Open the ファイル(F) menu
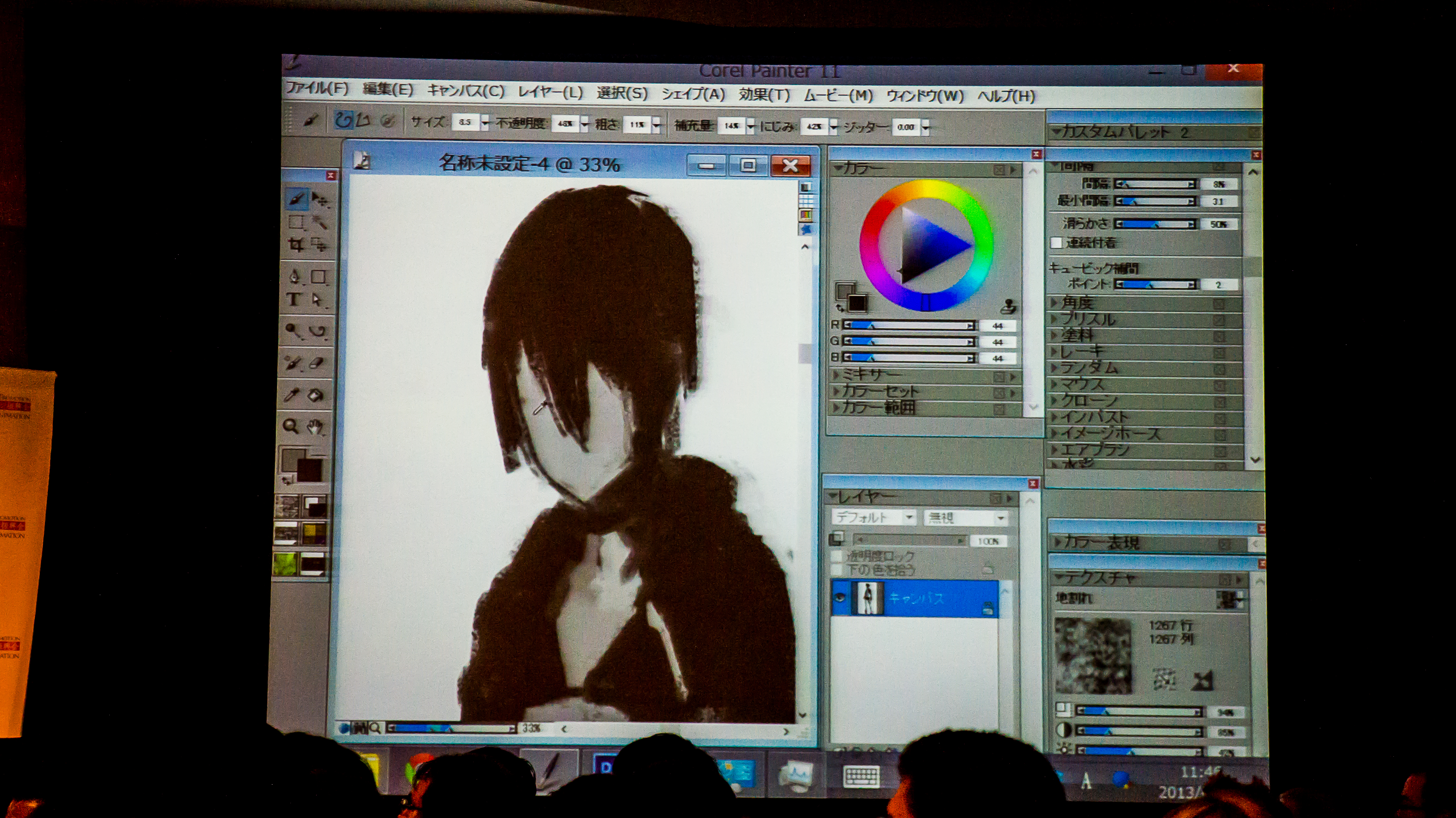Screen dimensions: 1456x818 click(318, 88)
